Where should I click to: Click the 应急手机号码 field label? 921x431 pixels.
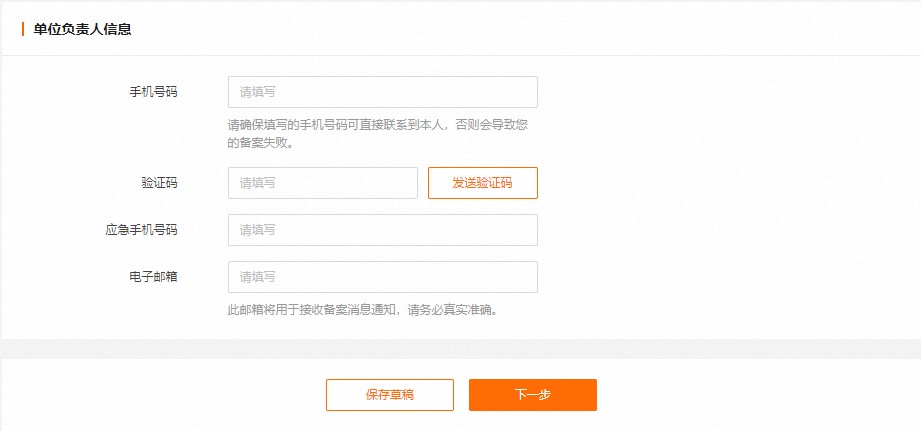tap(141, 230)
